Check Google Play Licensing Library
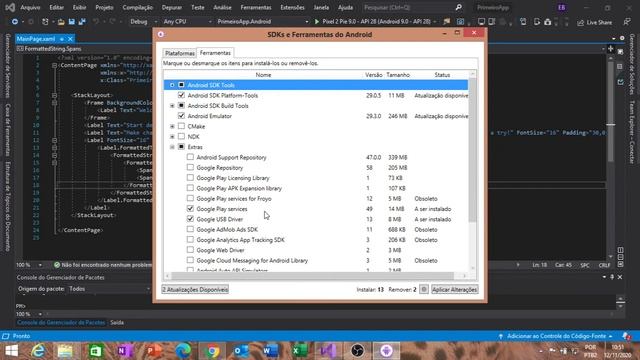The height and width of the screenshot is (360, 640). coord(190,178)
